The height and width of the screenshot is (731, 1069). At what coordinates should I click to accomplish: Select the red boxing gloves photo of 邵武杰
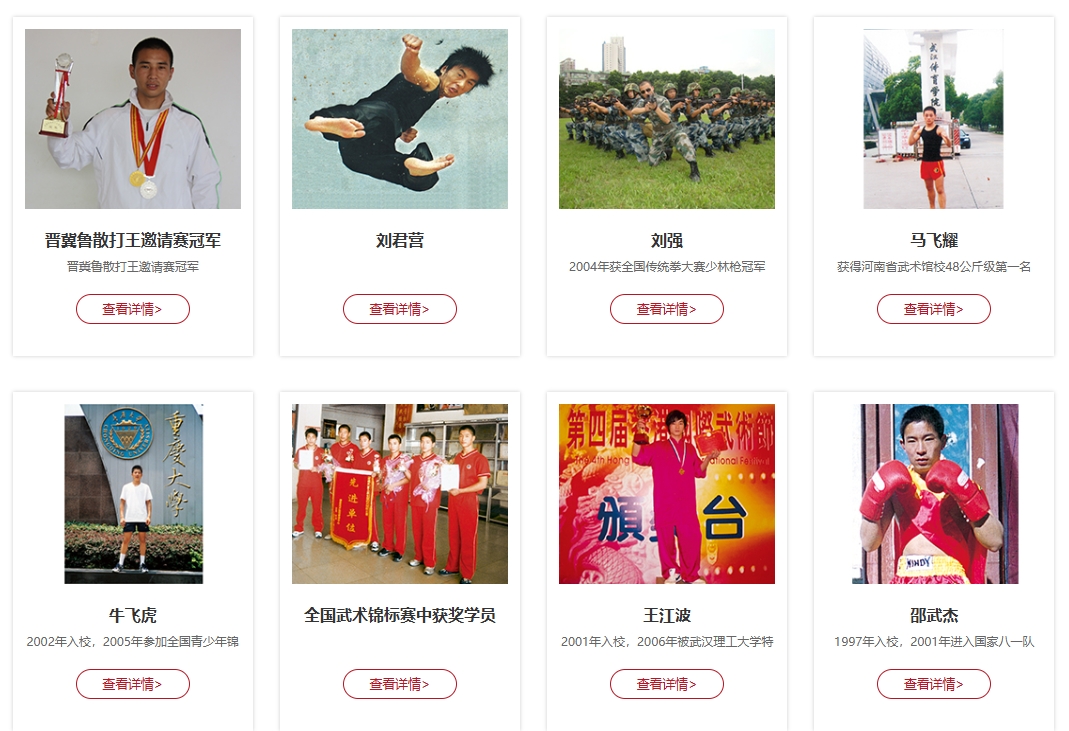point(935,494)
